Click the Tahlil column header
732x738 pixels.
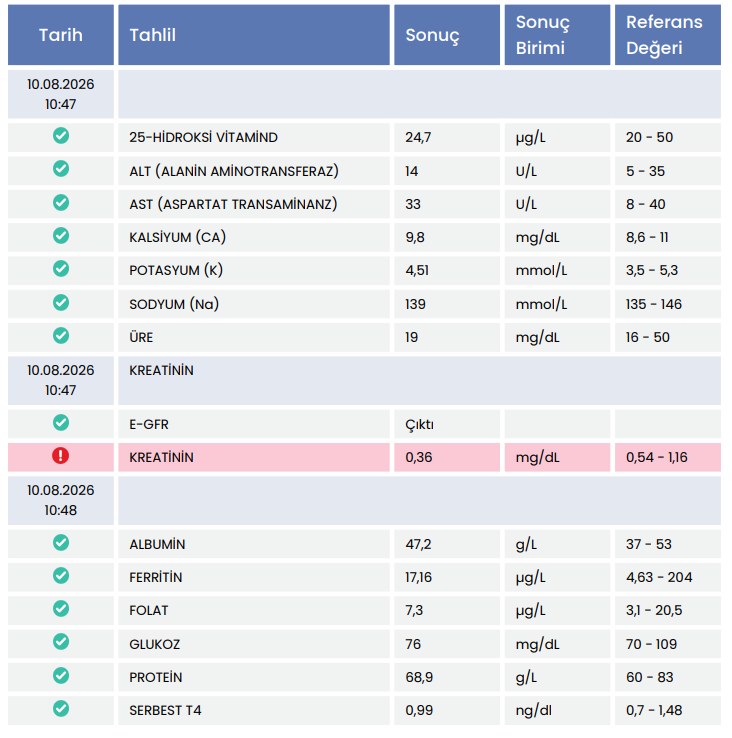click(254, 35)
